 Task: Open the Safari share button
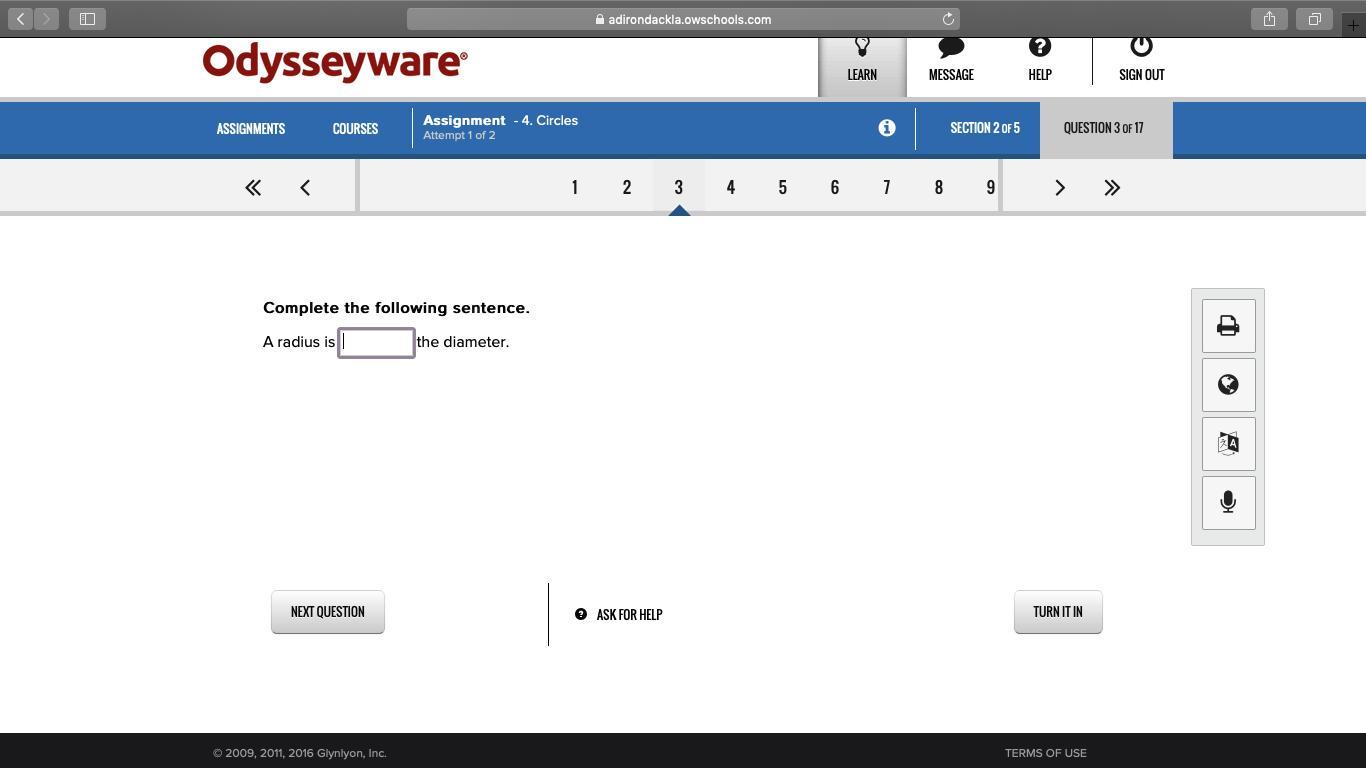1269,19
